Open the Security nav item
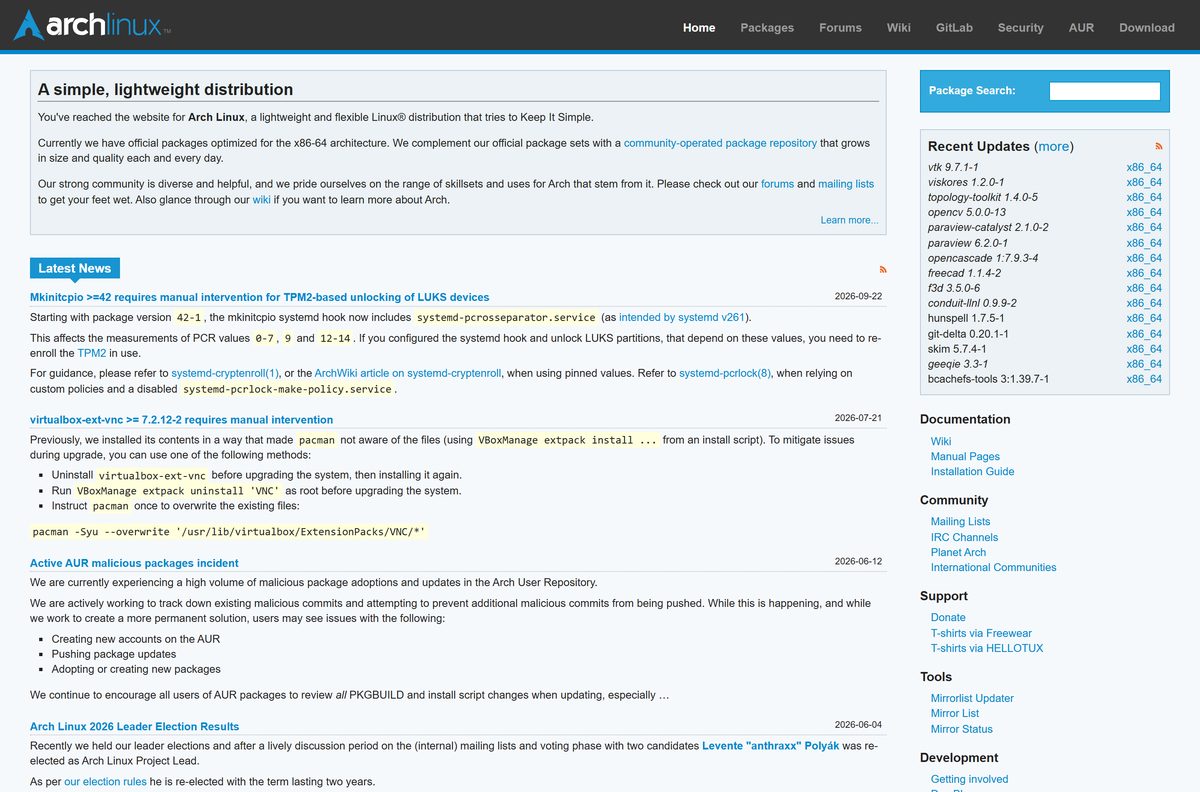Screen dimensions: 1200x792 (1020, 27)
